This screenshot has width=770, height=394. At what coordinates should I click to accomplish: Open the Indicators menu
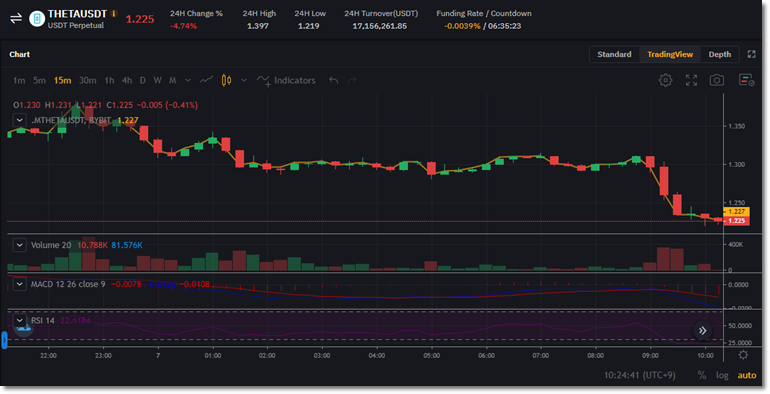(x=286, y=80)
